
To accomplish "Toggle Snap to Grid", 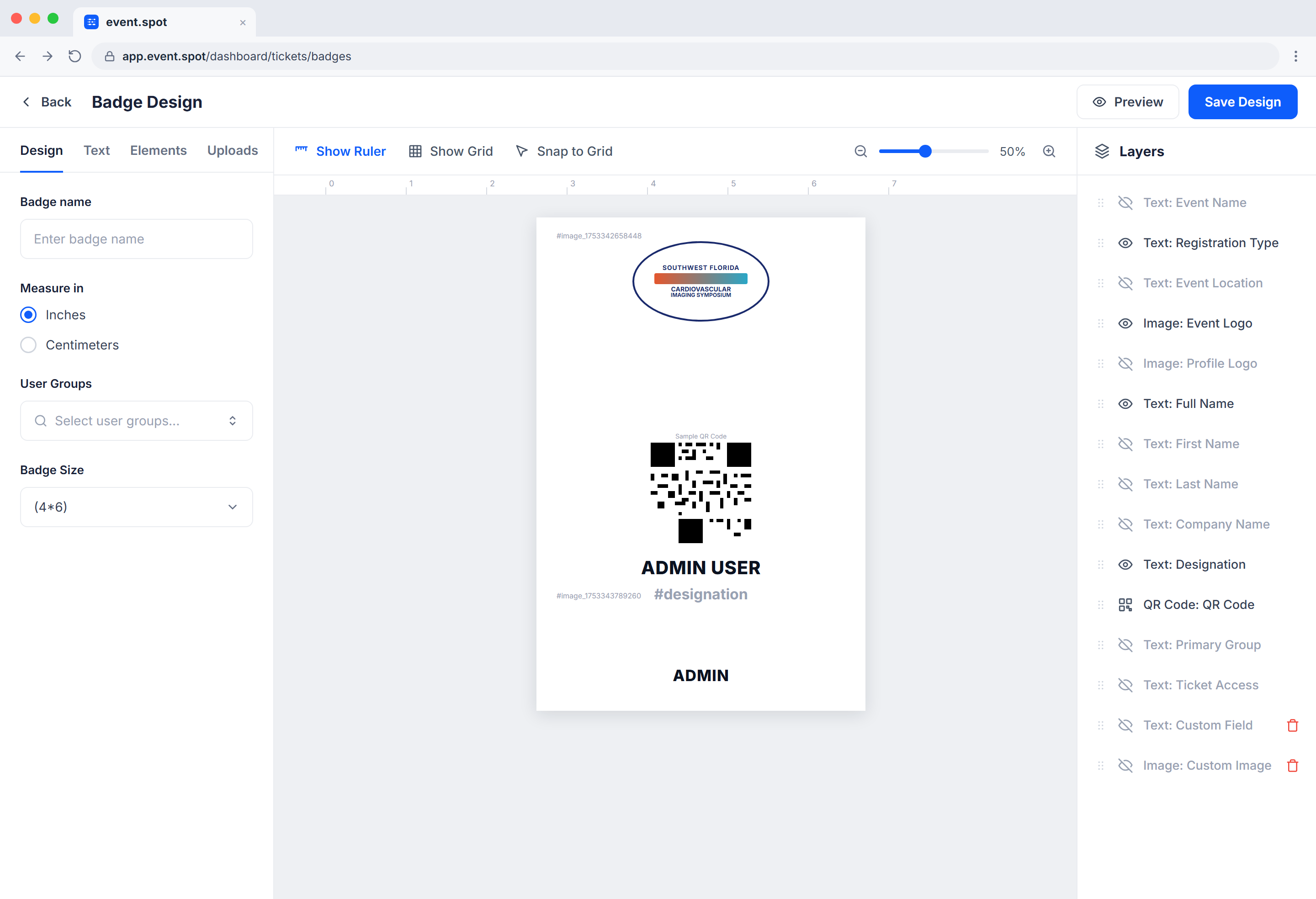I will pos(564,151).
